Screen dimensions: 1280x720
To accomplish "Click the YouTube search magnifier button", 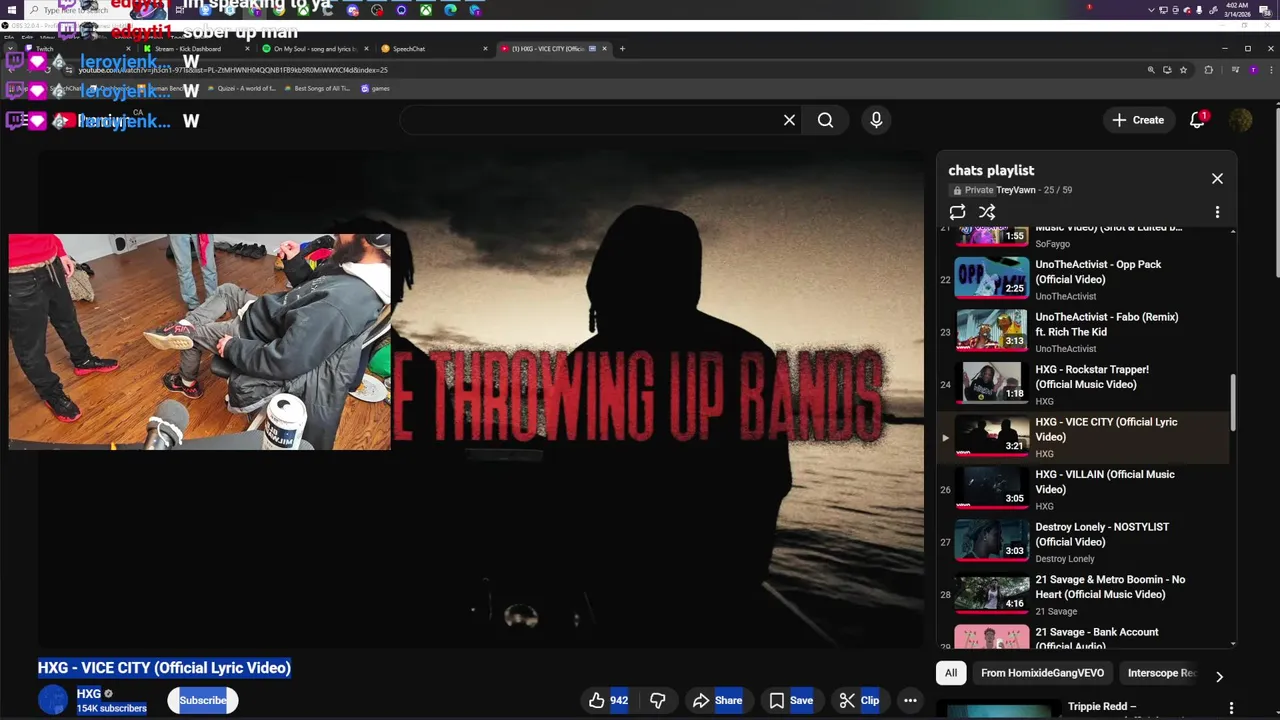I will (x=825, y=120).
